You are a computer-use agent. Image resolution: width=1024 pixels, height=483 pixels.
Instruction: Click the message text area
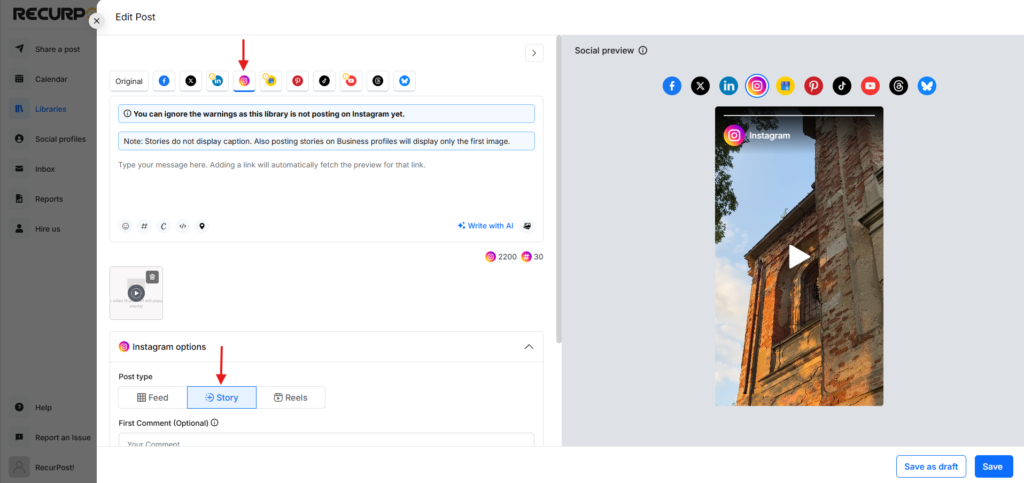tap(327, 183)
